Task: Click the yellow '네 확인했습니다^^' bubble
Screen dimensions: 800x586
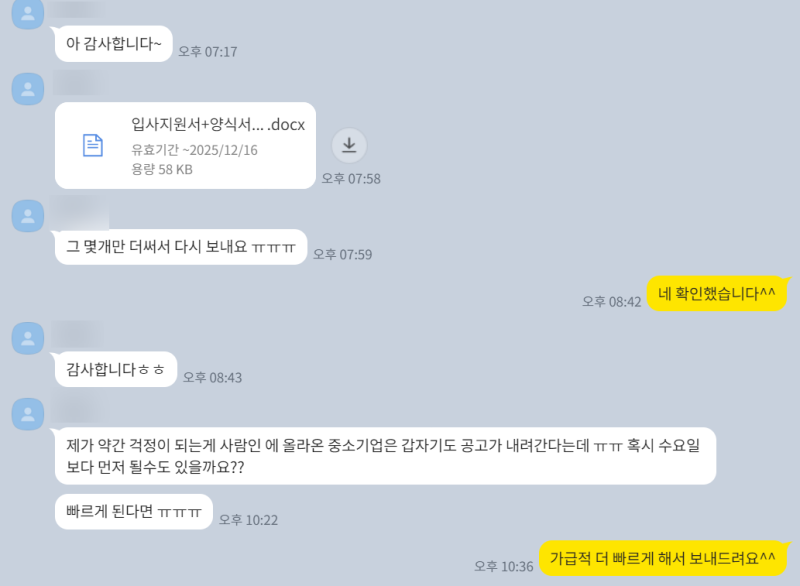Action: tap(716, 294)
